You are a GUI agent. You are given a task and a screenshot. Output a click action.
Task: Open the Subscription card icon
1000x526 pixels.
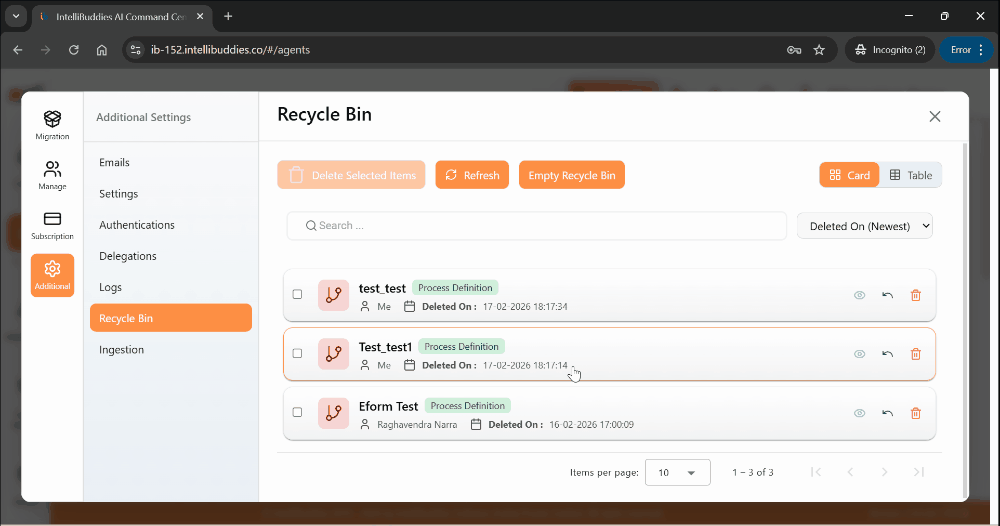[52, 224]
